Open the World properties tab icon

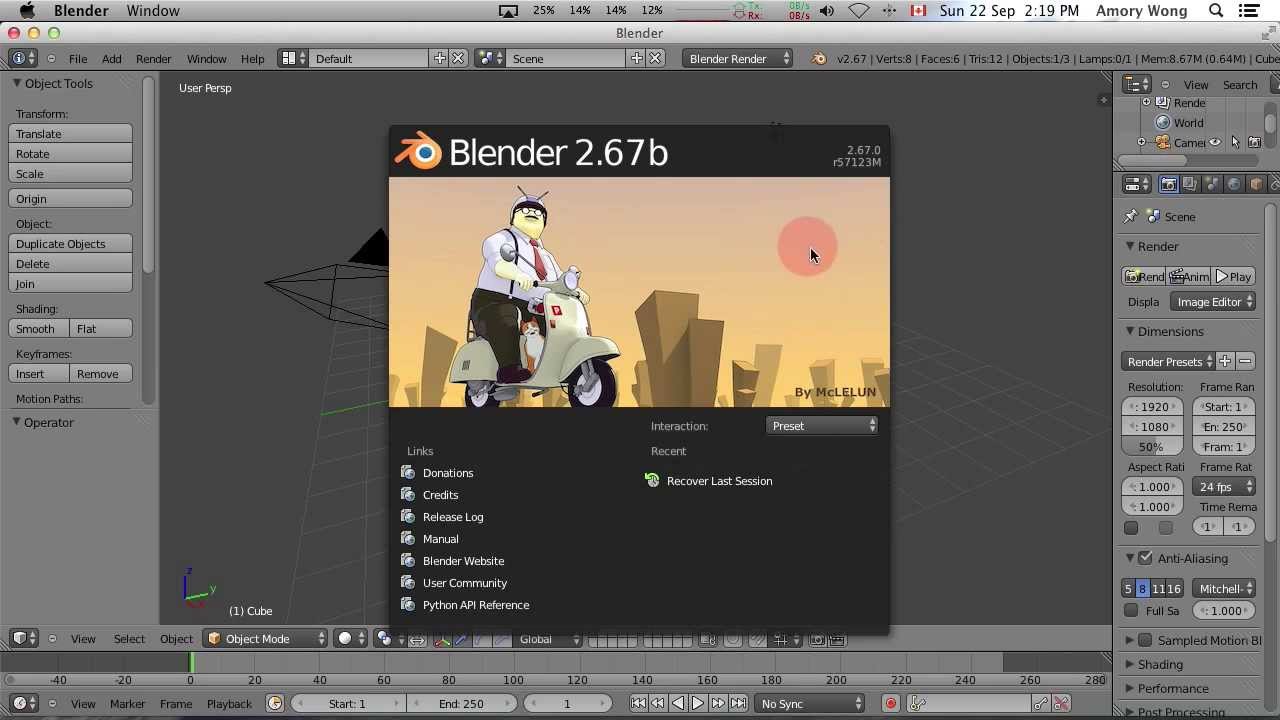coord(1234,184)
